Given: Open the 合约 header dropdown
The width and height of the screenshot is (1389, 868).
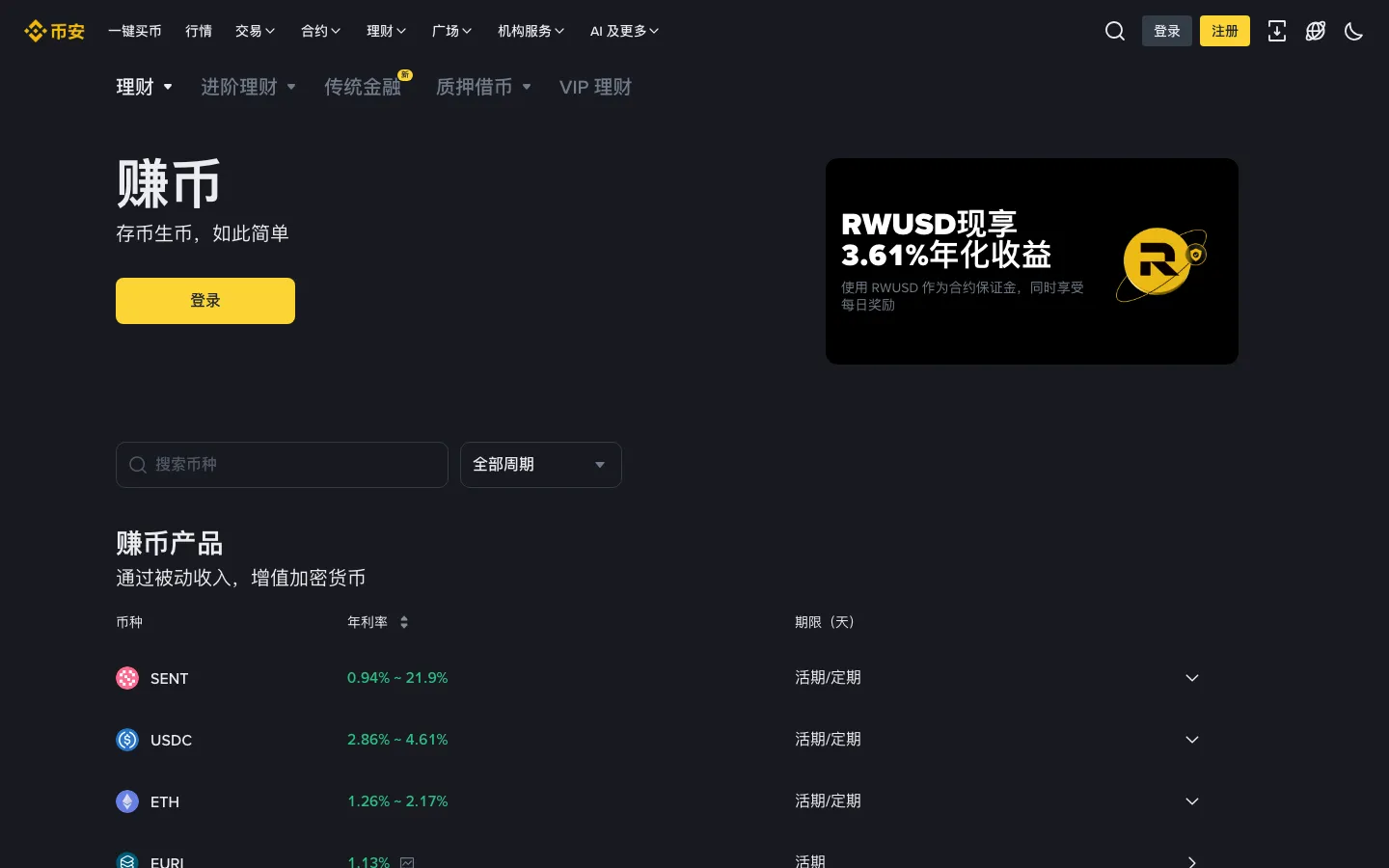Looking at the screenshot, I should (x=321, y=31).
